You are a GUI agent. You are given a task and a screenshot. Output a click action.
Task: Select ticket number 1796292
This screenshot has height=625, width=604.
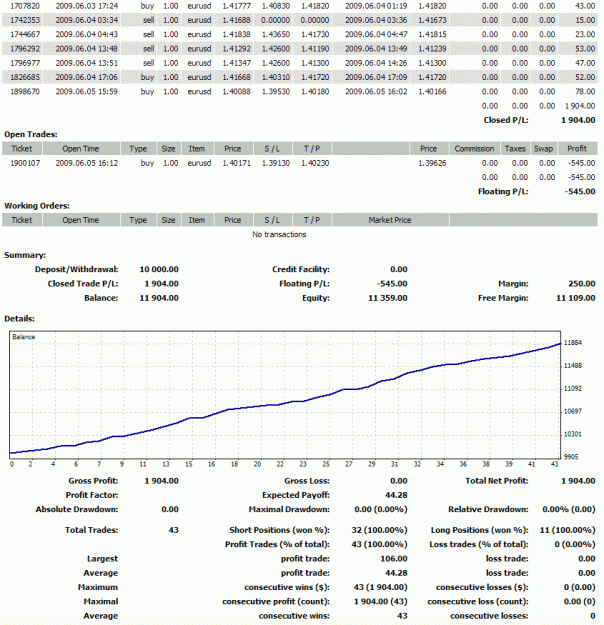click(x=25, y=49)
